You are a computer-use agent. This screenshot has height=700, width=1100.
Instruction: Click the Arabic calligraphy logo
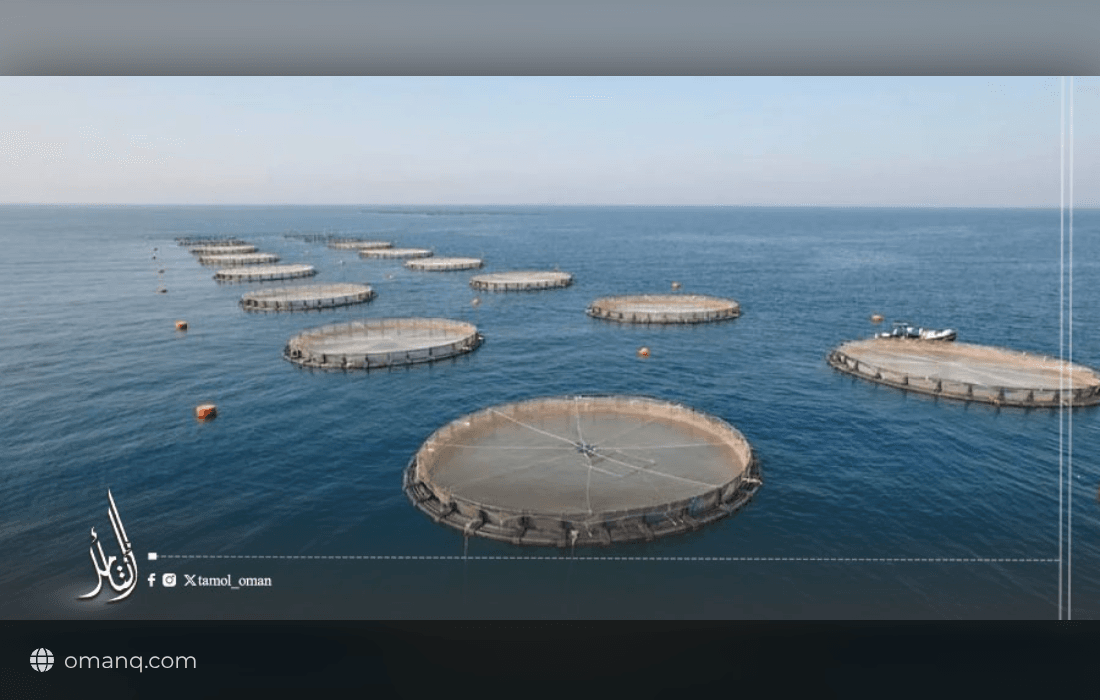(x=109, y=547)
